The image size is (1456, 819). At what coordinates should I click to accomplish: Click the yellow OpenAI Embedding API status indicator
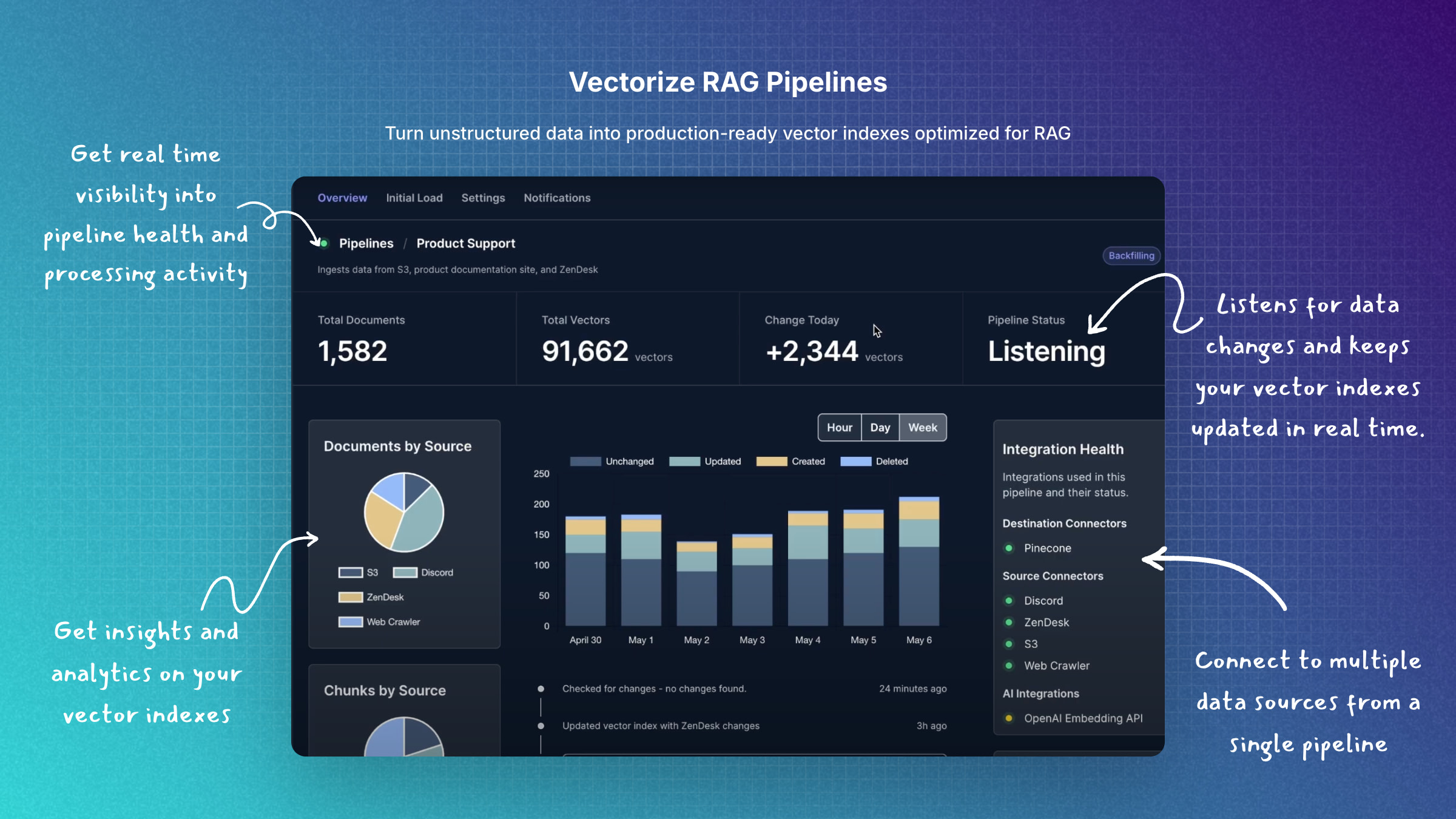pos(1009,718)
